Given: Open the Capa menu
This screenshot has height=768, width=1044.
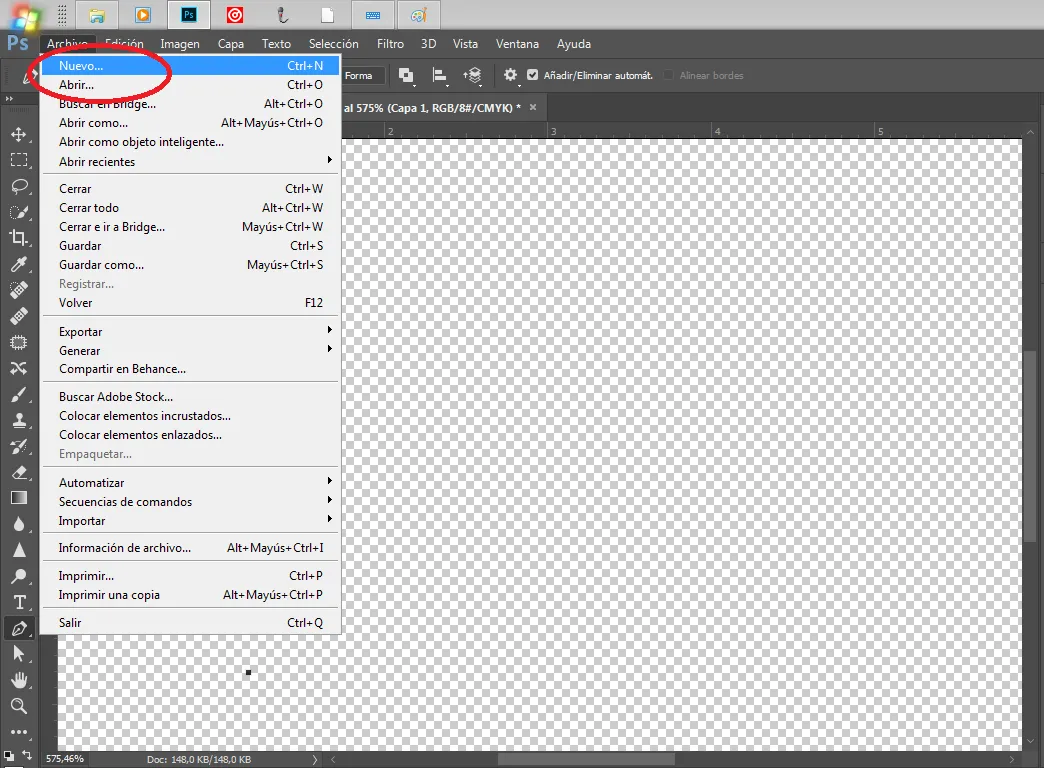Looking at the screenshot, I should coord(230,44).
